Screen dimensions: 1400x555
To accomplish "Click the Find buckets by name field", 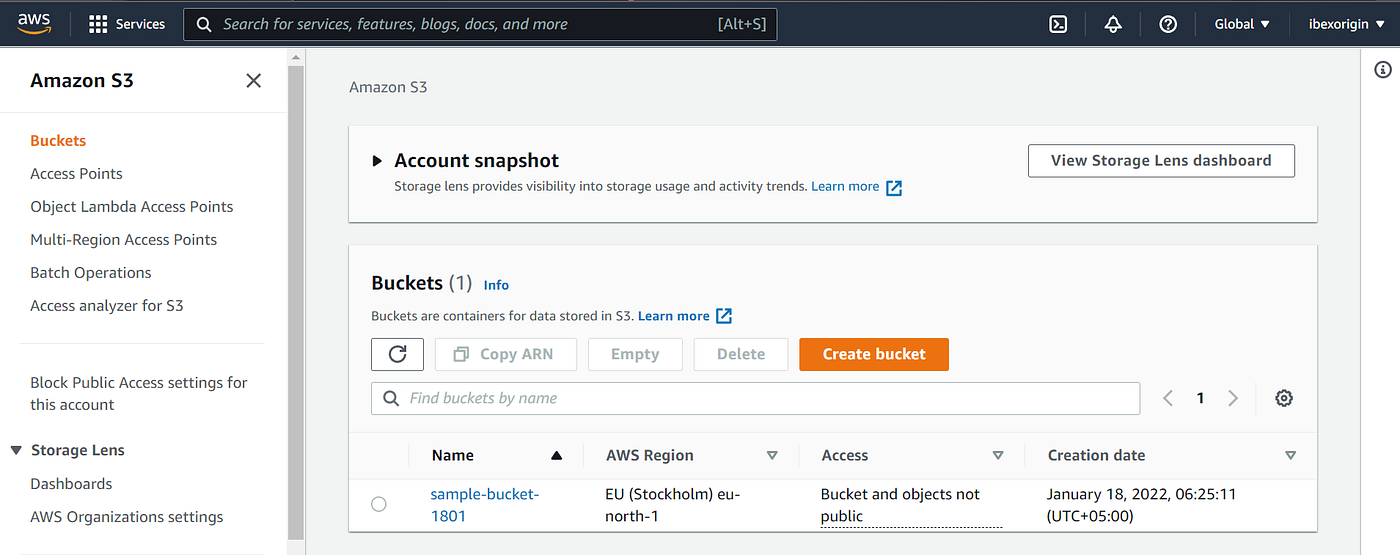I will (755, 398).
